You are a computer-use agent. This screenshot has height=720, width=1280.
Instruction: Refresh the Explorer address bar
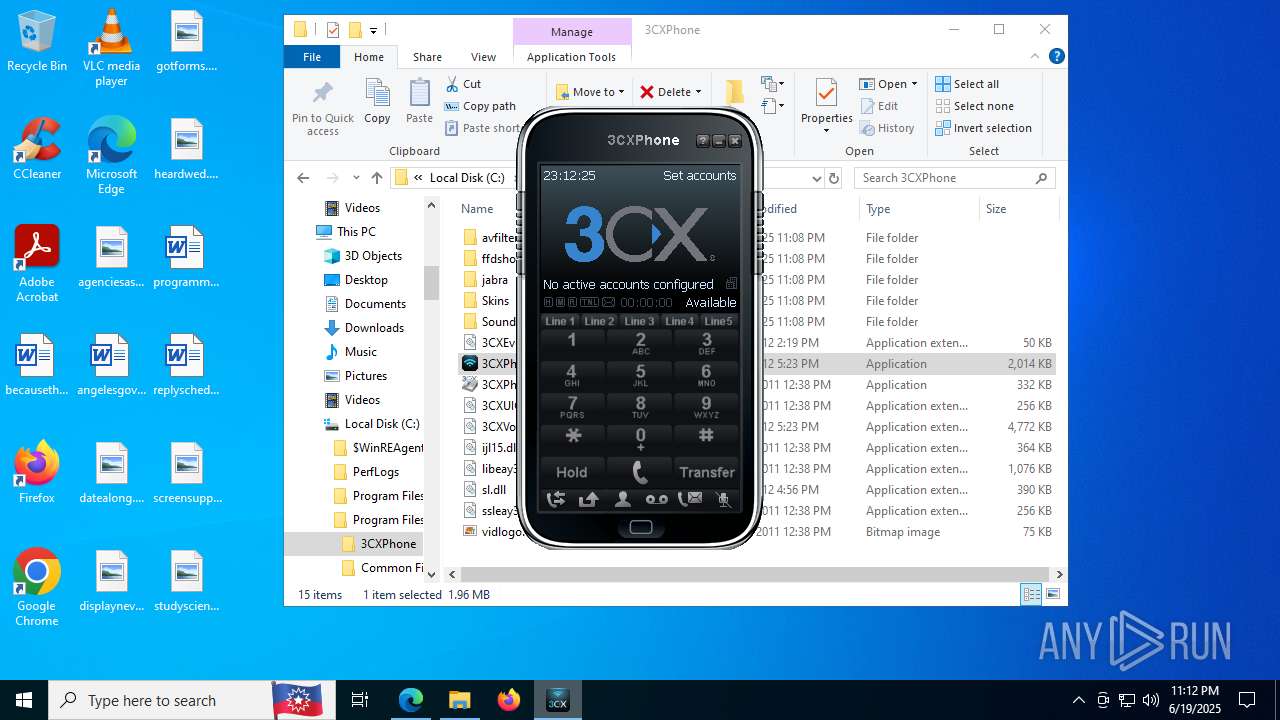click(834, 178)
